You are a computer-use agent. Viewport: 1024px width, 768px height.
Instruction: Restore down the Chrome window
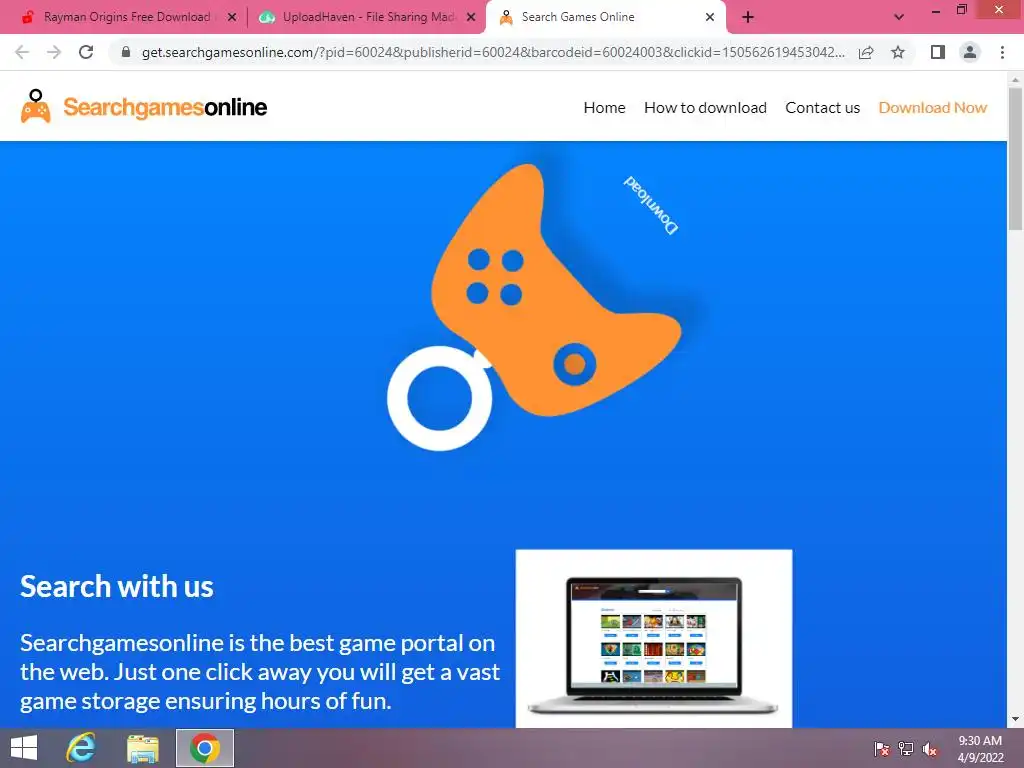coord(961,10)
